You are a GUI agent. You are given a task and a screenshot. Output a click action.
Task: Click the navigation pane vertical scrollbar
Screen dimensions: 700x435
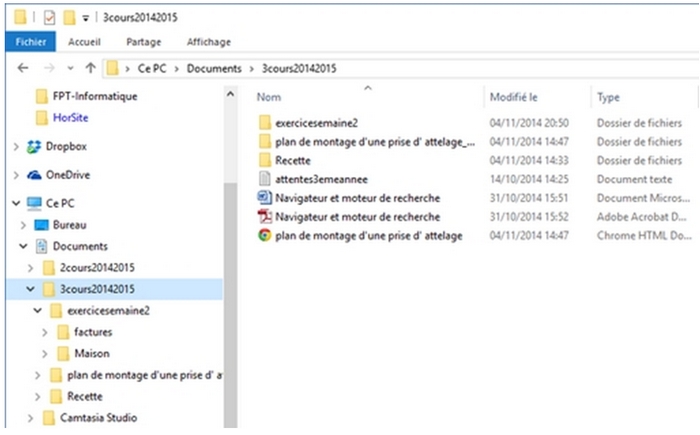(229, 250)
